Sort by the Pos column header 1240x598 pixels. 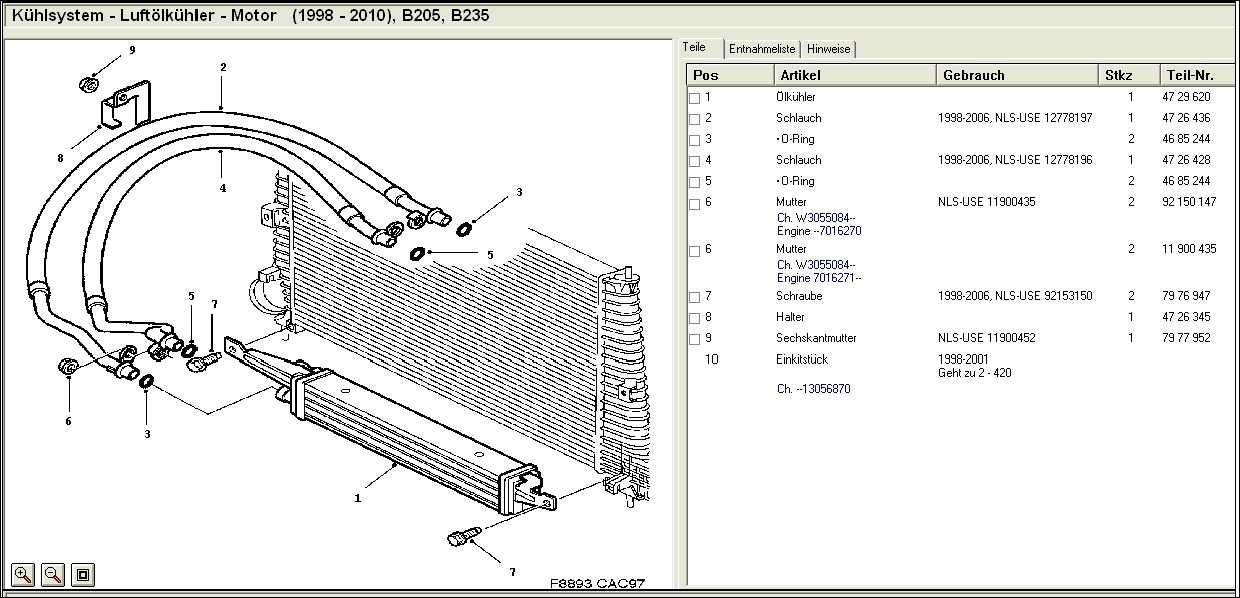pos(730,75)
